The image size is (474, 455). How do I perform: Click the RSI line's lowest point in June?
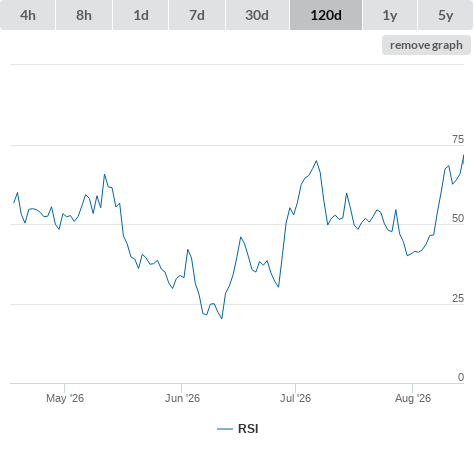[222, 318]
